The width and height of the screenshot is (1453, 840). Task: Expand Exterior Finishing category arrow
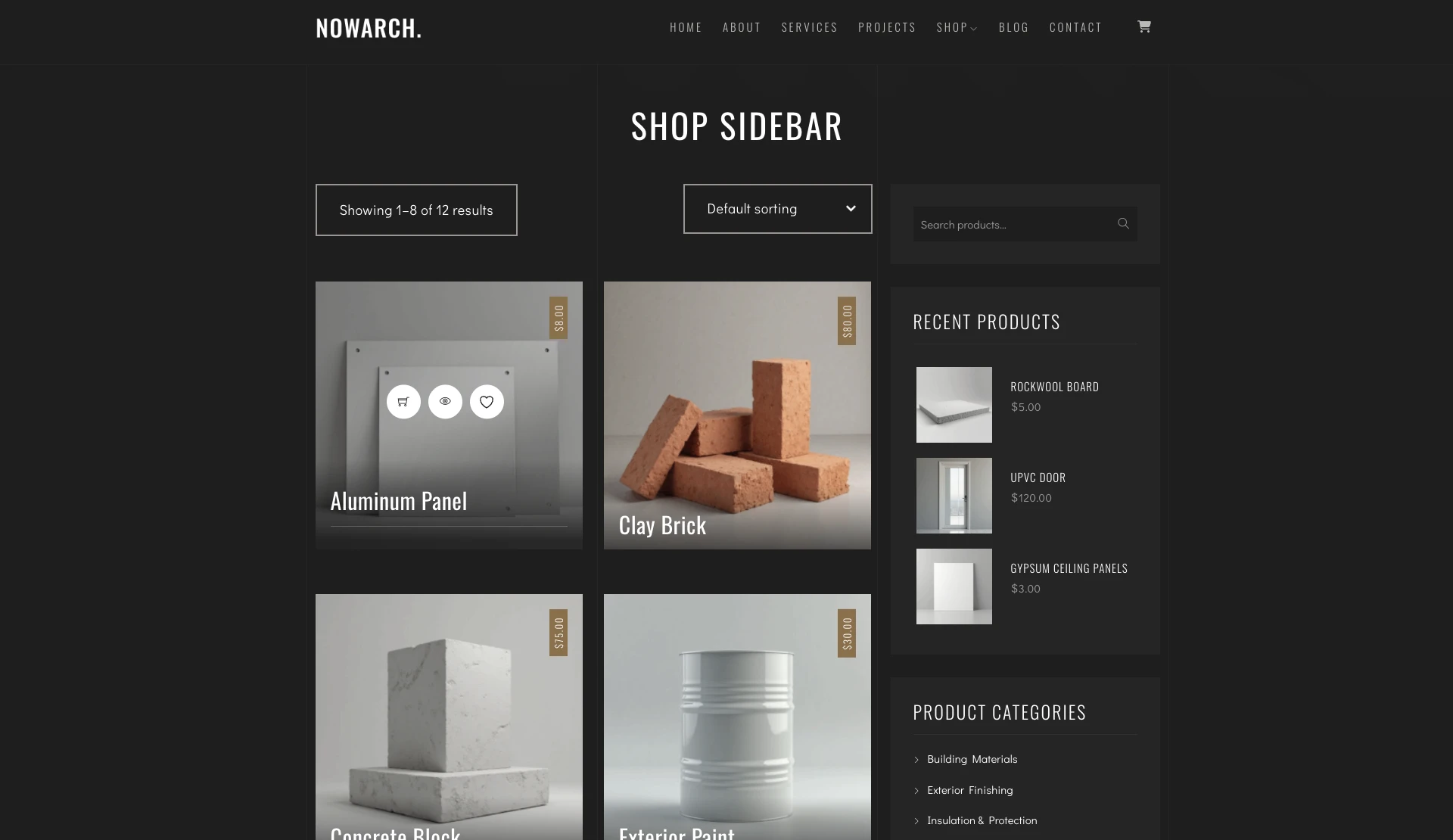(916, 791)
